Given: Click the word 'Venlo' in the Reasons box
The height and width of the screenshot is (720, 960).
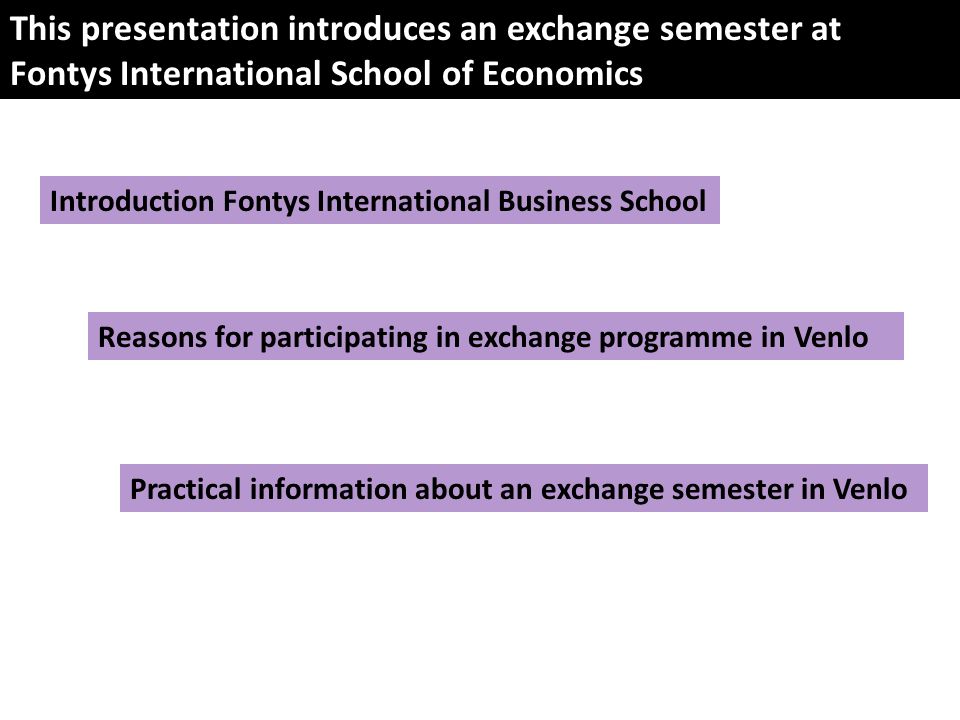Looking at the screenshot, I should (831, 337).
